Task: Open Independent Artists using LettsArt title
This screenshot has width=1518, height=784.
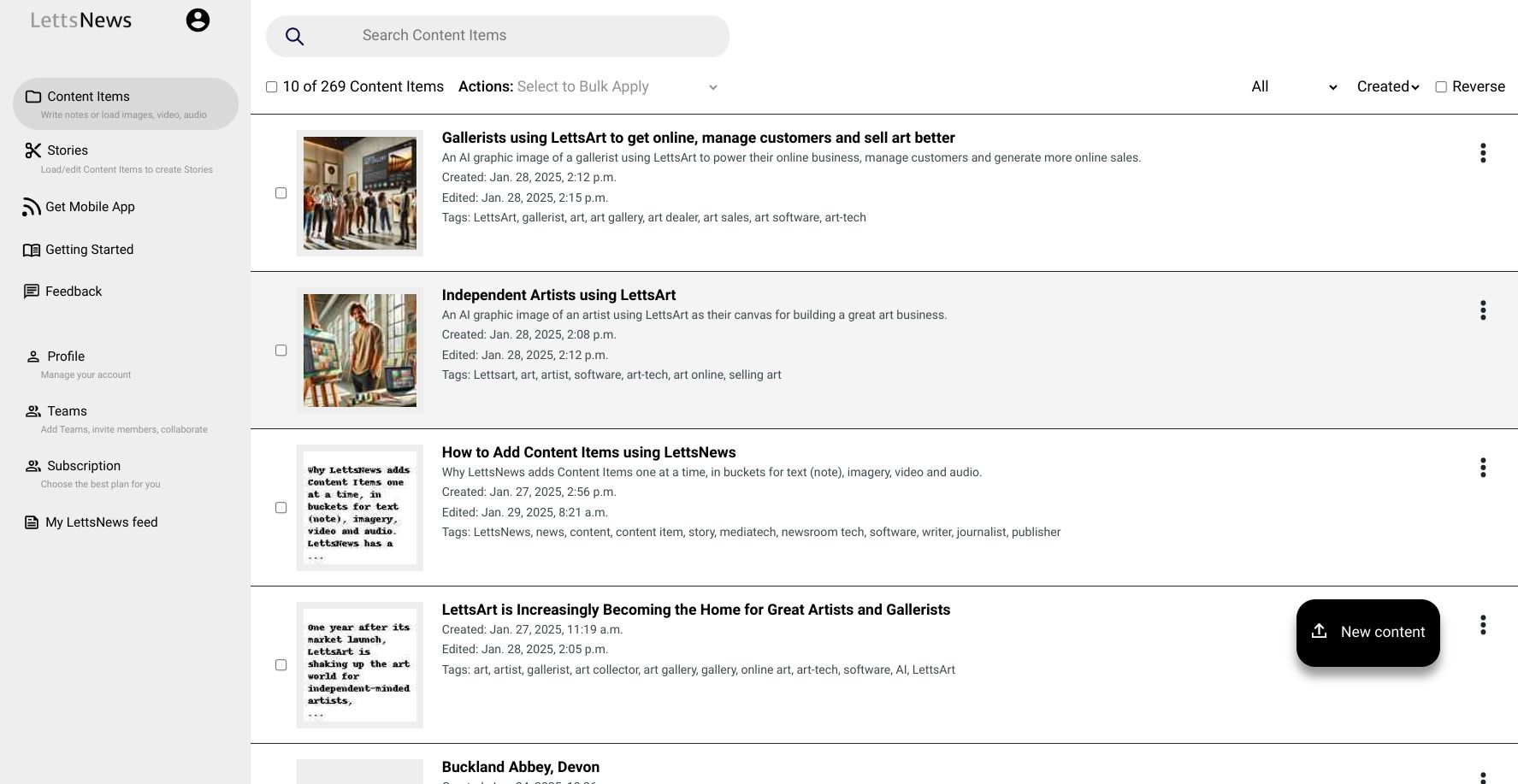Action: tap(558, 295)
